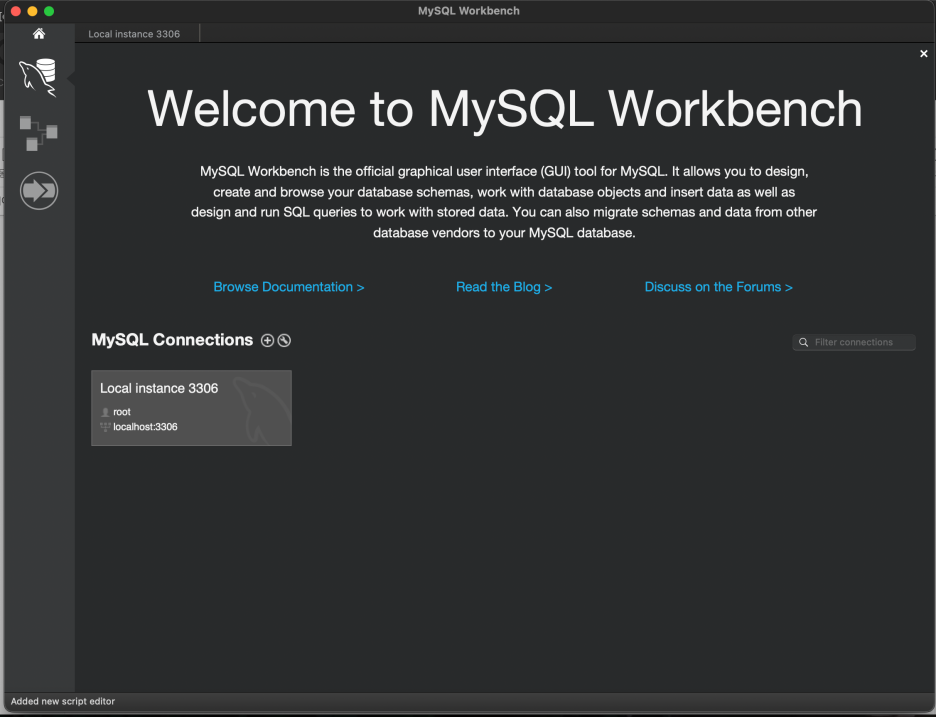The height and width of the screenshot is (717, 936).
Task: Click the red close window button
Action: 16,11
